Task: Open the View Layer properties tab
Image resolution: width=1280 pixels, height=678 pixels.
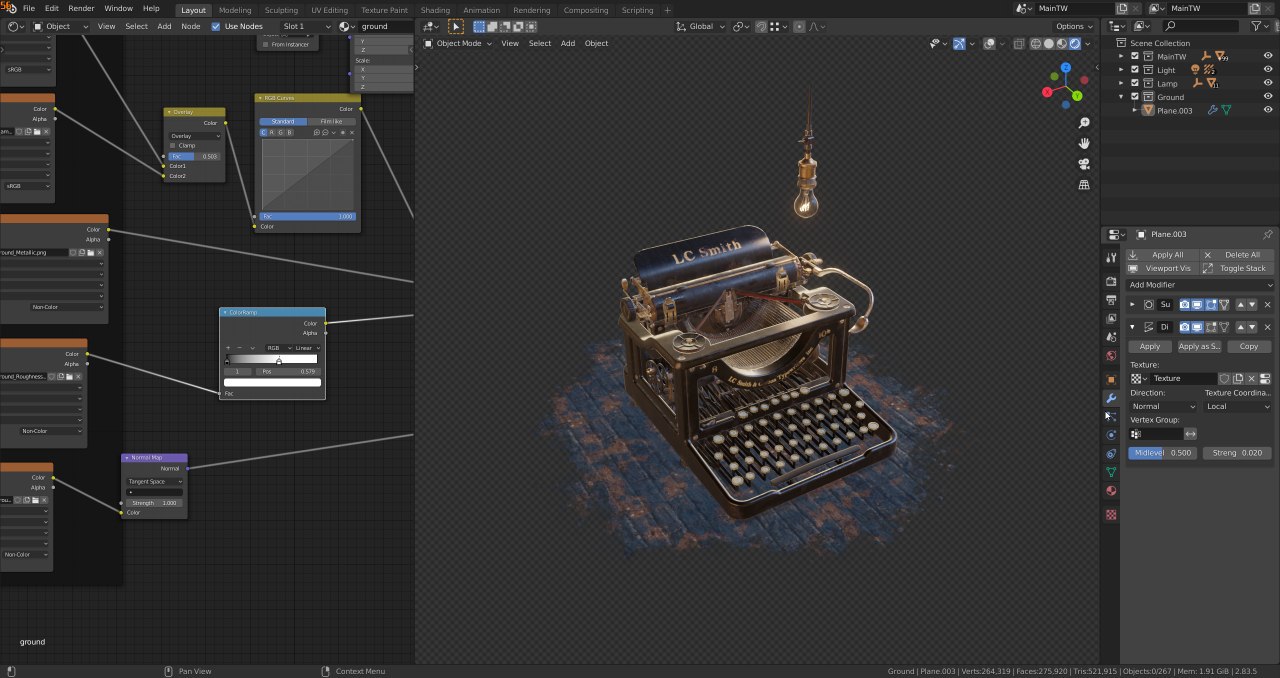Action: pyautogui.click(x=1111, y=318)
